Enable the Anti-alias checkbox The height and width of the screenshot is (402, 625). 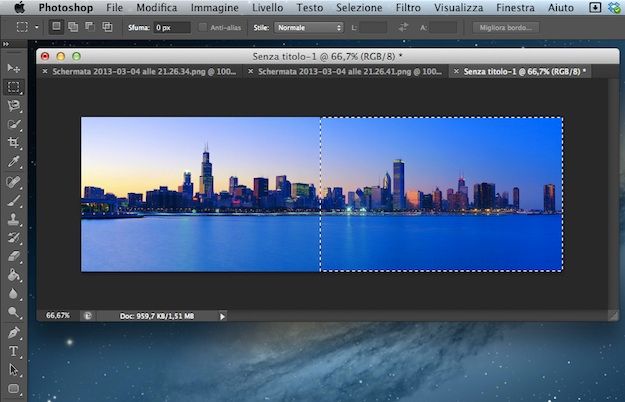coord(203,28)
